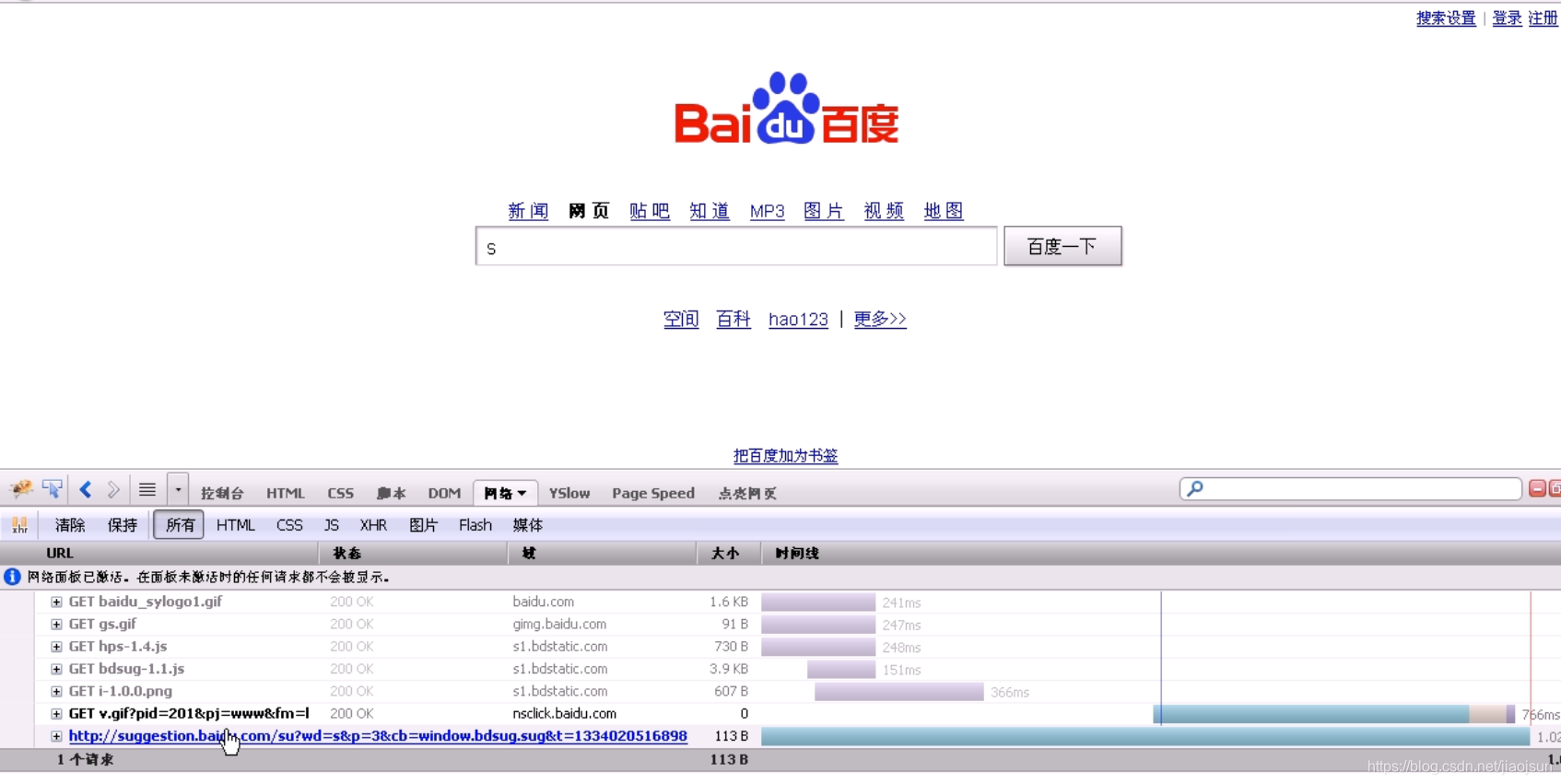Screen dimensions: 1561x784
Task: Click the Baidu search input field
Action: [x=736, y=246]
